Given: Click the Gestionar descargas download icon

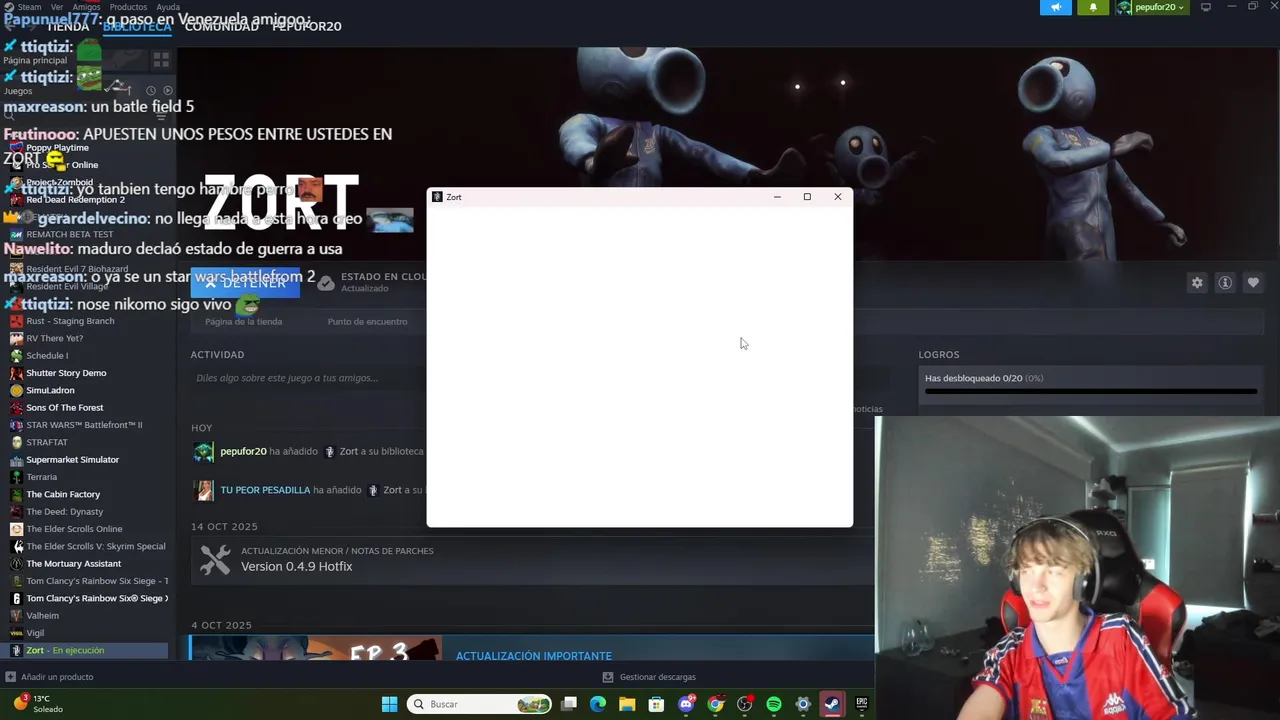Looking at the screenshot, I should coord(608,677).
